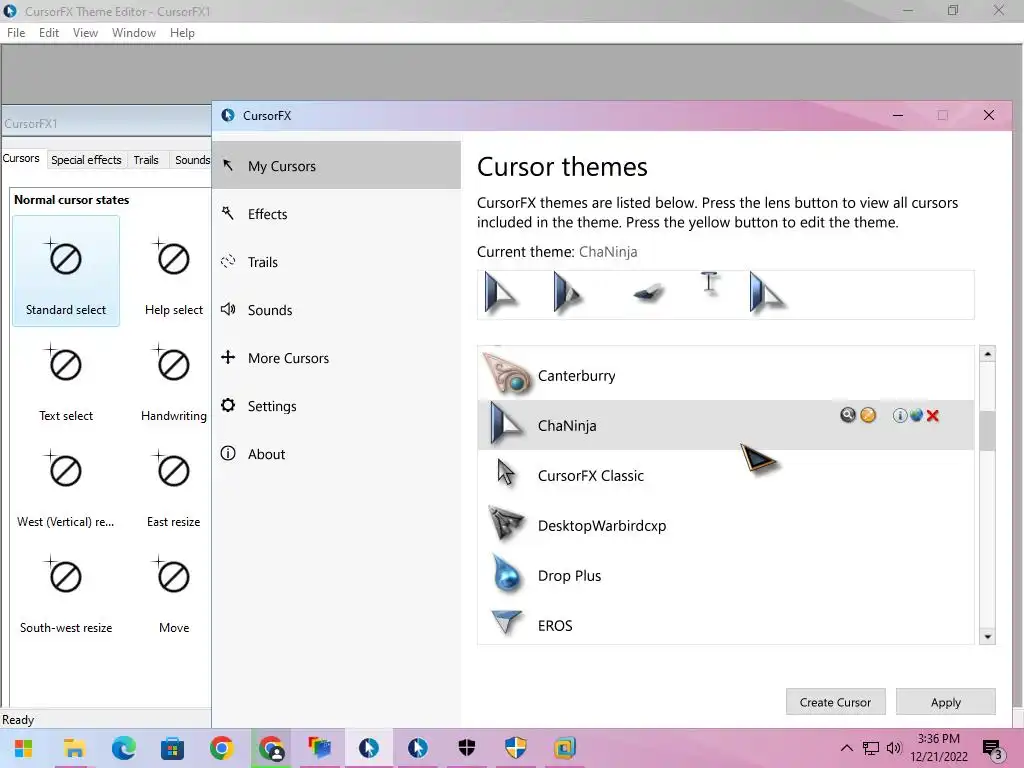Select the CursorFX Classic theme
1024x768 pixels.
point(726,475)
